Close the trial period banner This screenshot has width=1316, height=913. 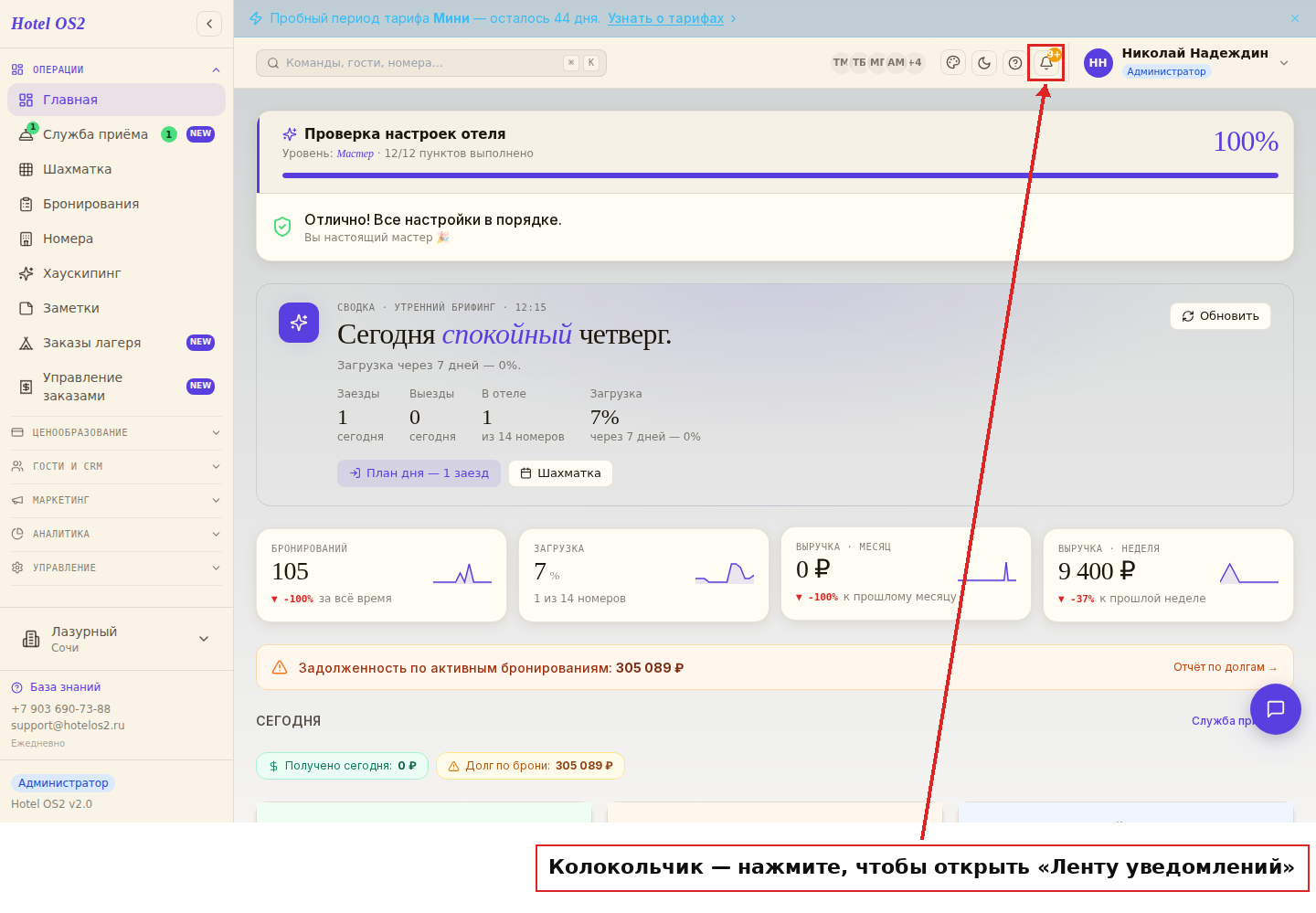pyautogui.click(x=1295, y=18)
